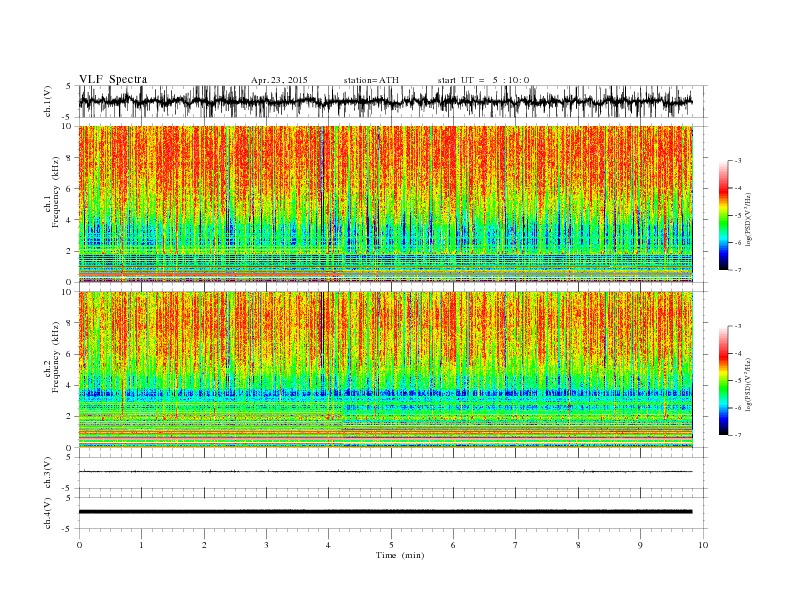
Task: Click the 5 minute tick label on time axis
Action: (x=391, y=545)
